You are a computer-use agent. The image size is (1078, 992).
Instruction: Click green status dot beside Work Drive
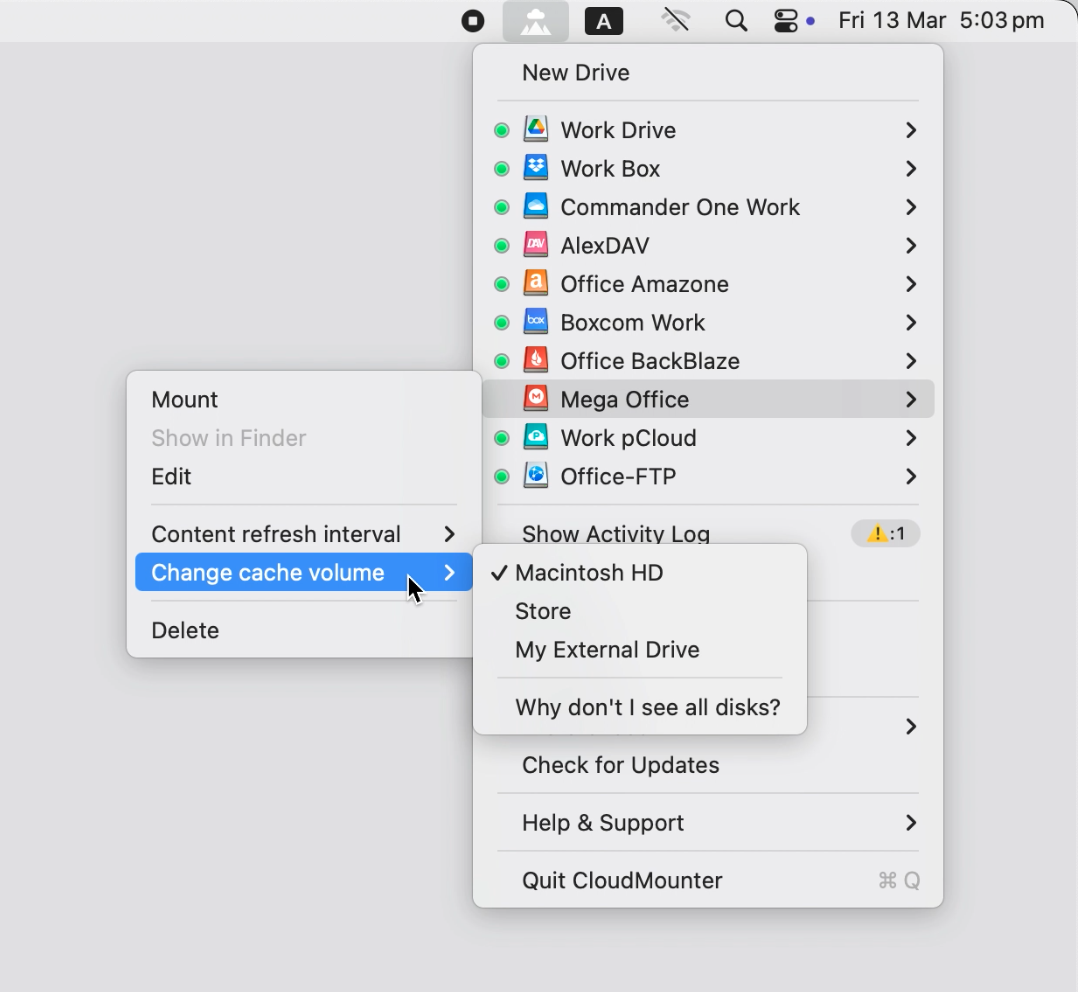click(x=502, y=131)
